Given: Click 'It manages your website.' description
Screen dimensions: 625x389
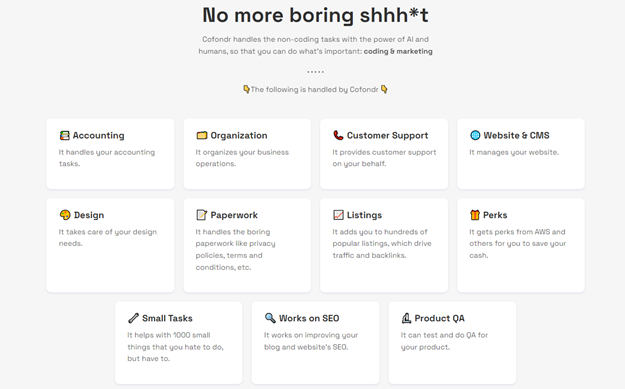Looking at the screenshot, I should pos(514,152).
